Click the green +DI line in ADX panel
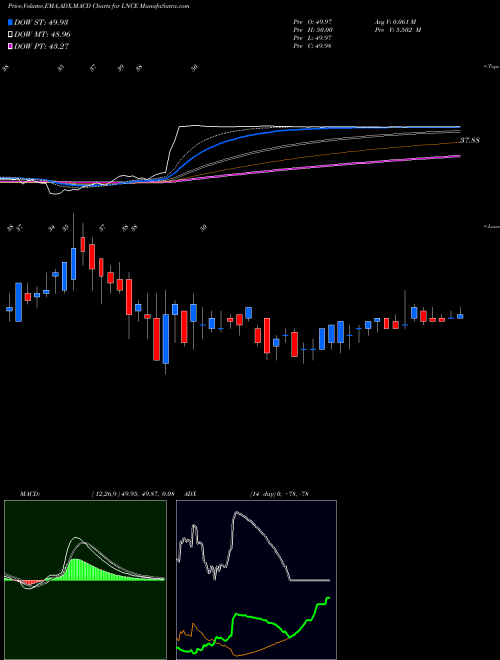The height and width of the screenshot is (660, 500). (x=253, y=617)
